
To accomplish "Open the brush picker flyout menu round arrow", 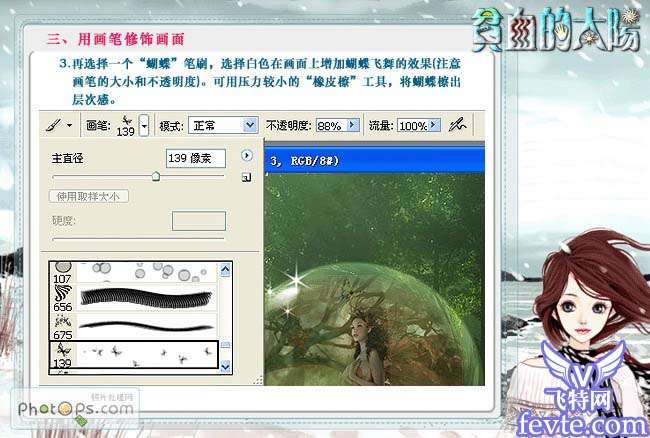I will pyautogui.click(x=247, y=155).
